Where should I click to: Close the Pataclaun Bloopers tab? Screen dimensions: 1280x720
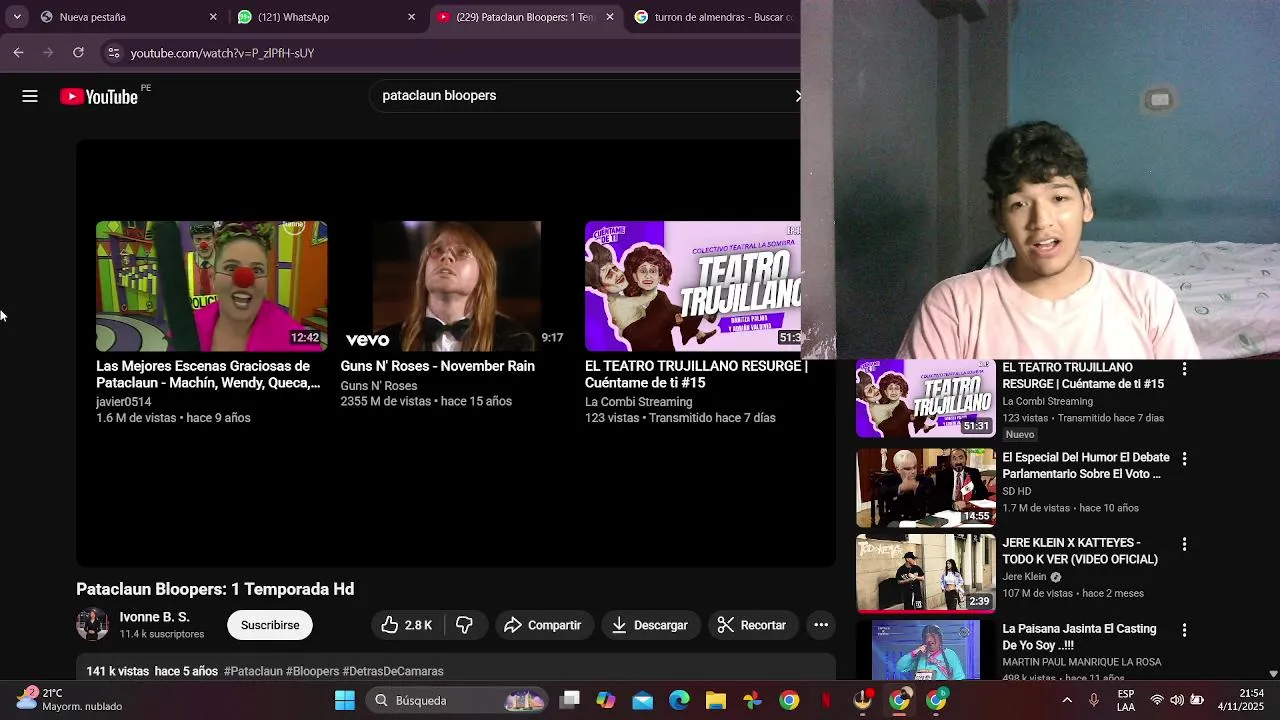tap(610, 17)
